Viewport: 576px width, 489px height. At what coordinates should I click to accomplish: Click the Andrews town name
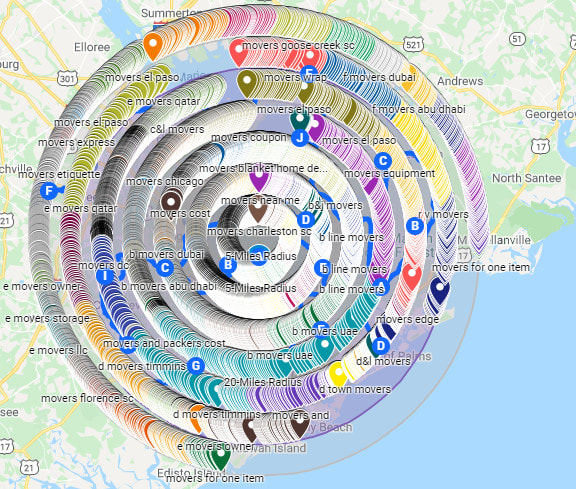460,81
